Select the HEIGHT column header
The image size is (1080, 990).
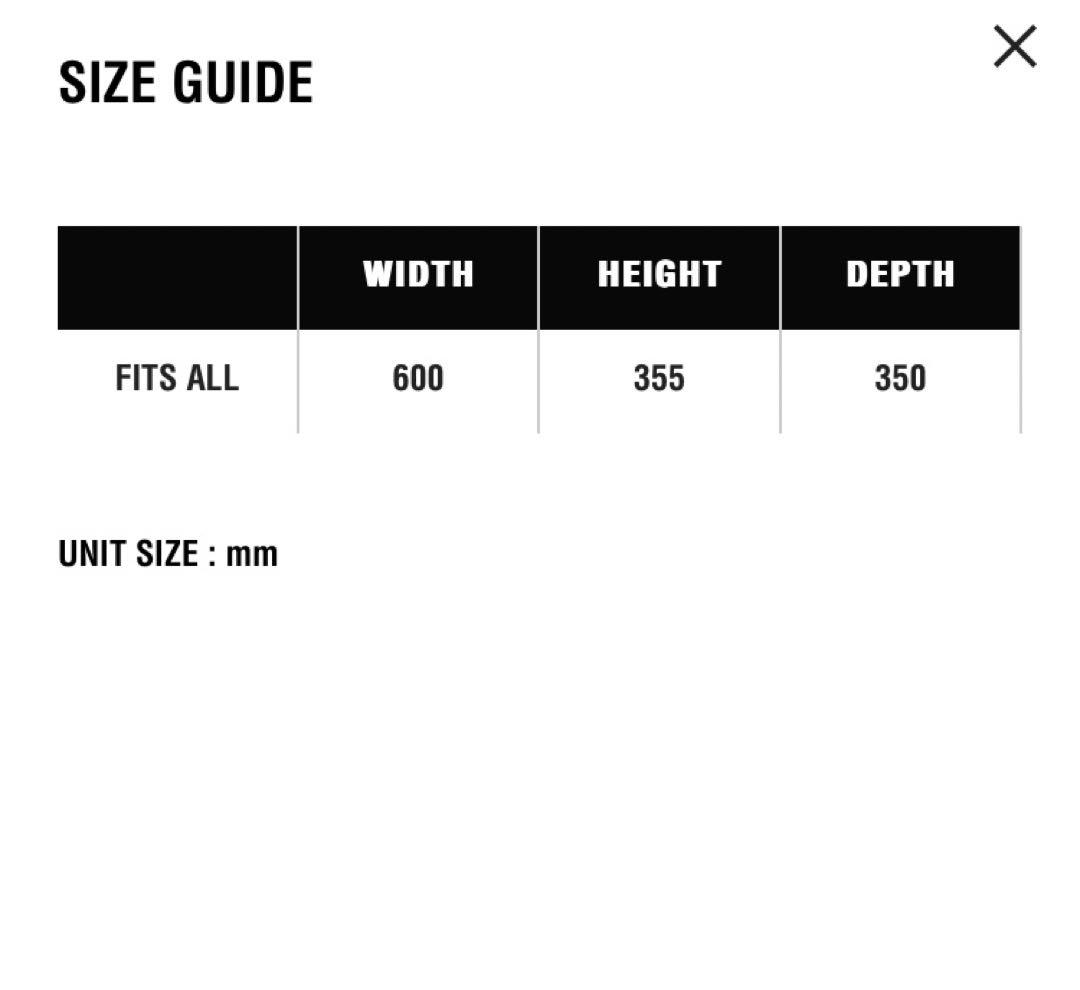point(659,274)
